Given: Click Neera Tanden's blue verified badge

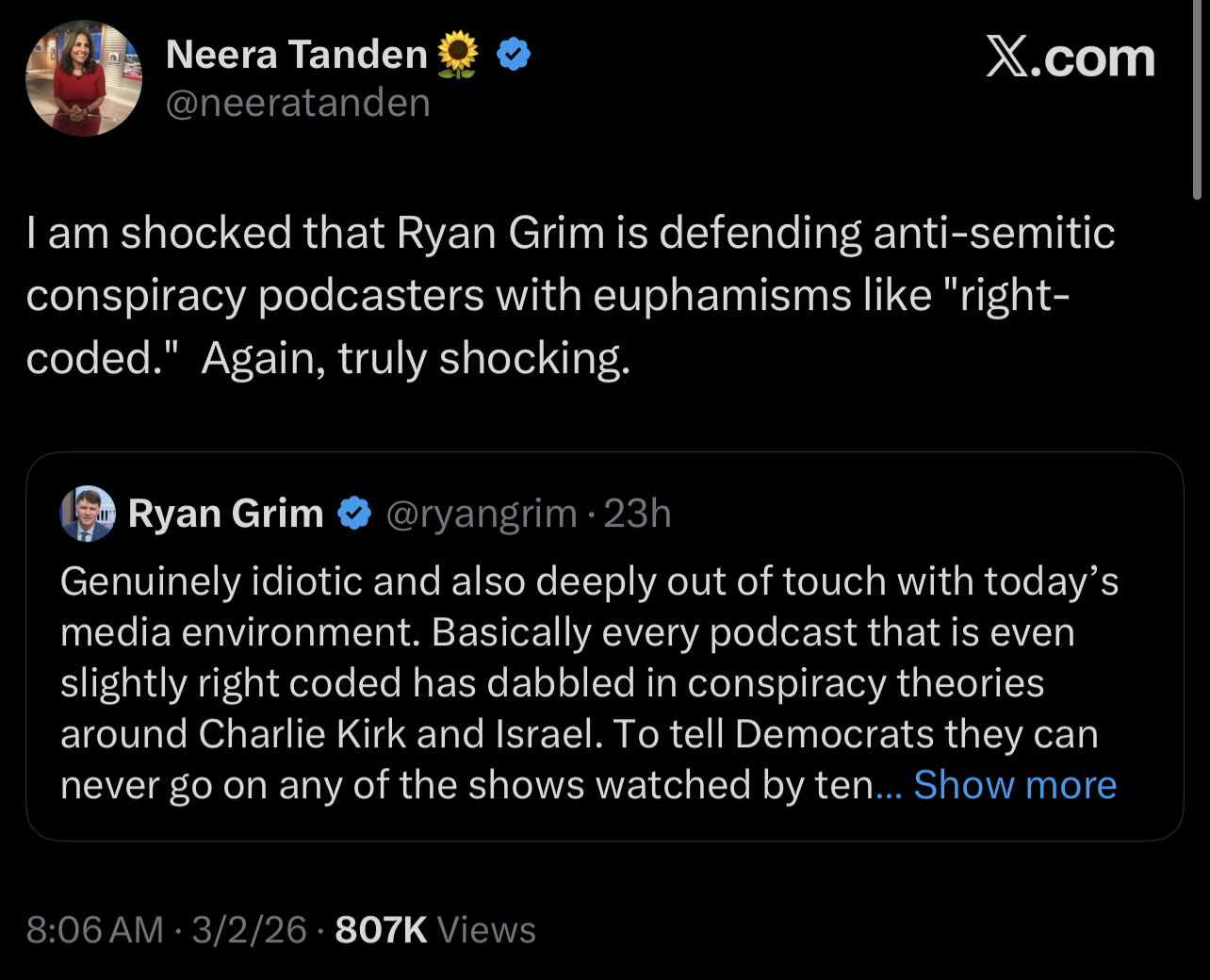Looking at the screenshot, I should coord(514,55).
